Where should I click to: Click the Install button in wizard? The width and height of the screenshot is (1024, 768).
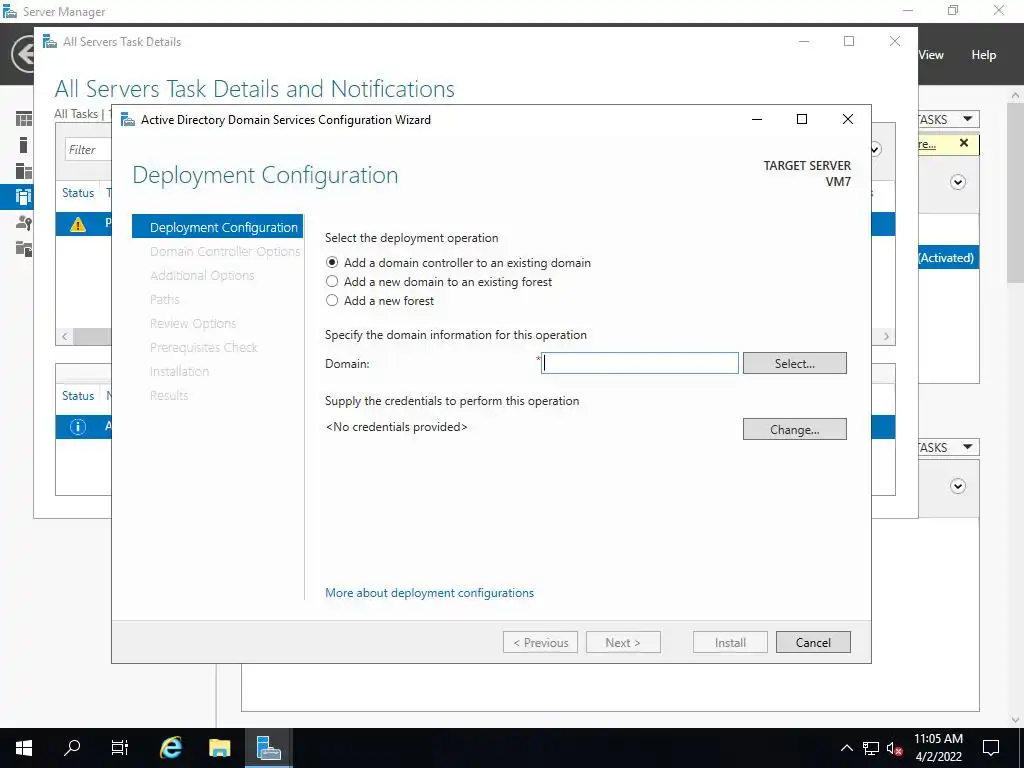(x=730, y=642)
